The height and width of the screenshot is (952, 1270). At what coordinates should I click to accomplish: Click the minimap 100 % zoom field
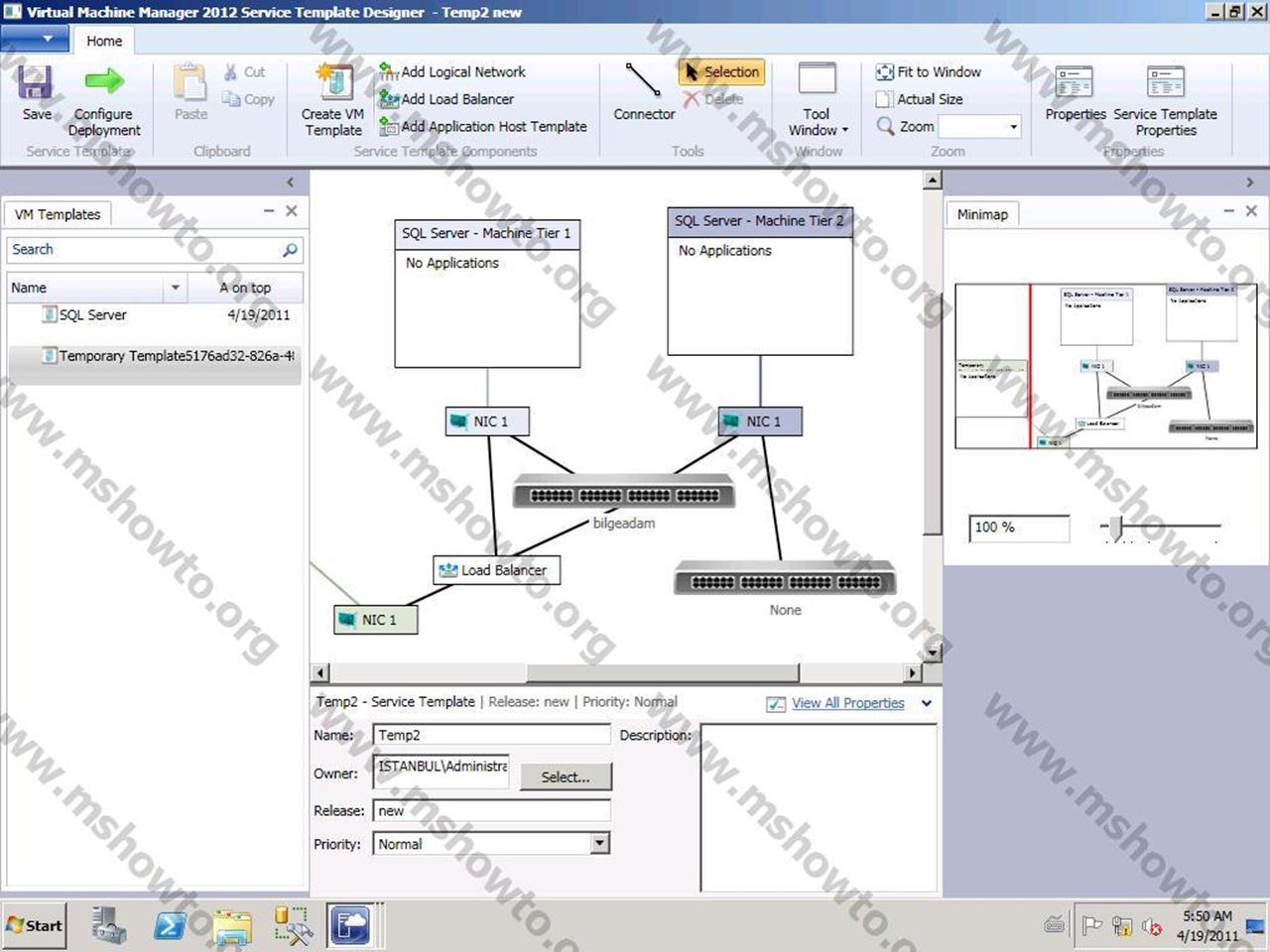tap(1019, 528)
